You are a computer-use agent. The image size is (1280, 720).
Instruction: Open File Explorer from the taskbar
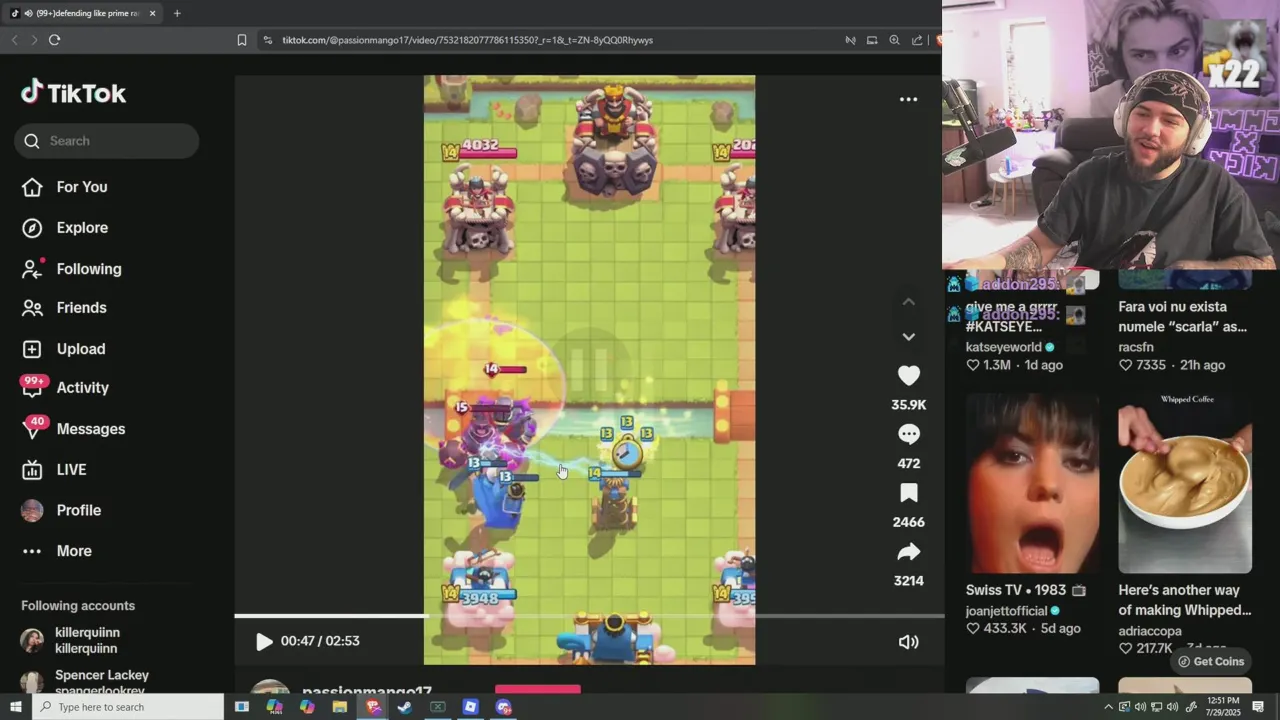point(340,707)
